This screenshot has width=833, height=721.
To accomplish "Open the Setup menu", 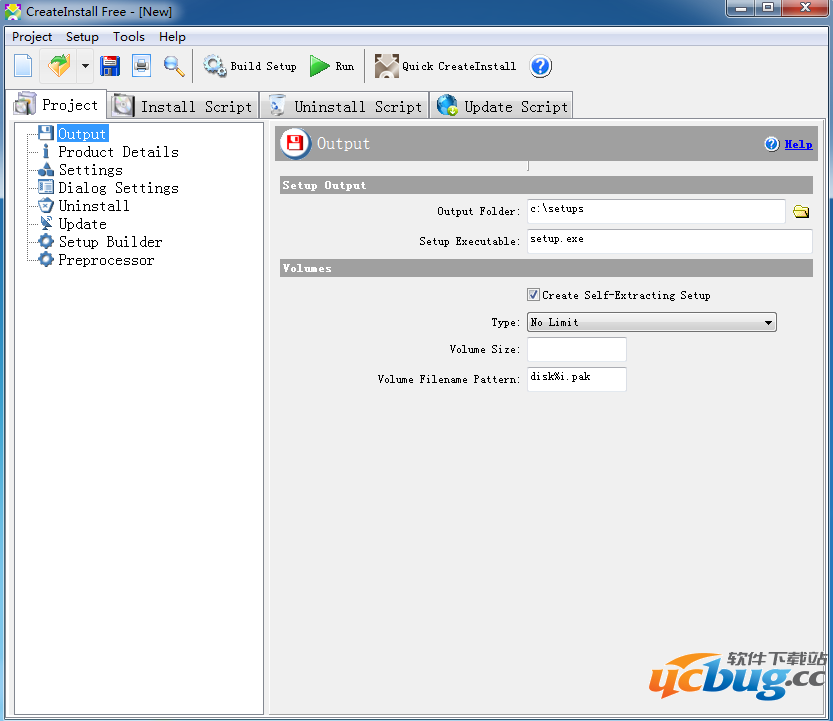I will [82, 37].
